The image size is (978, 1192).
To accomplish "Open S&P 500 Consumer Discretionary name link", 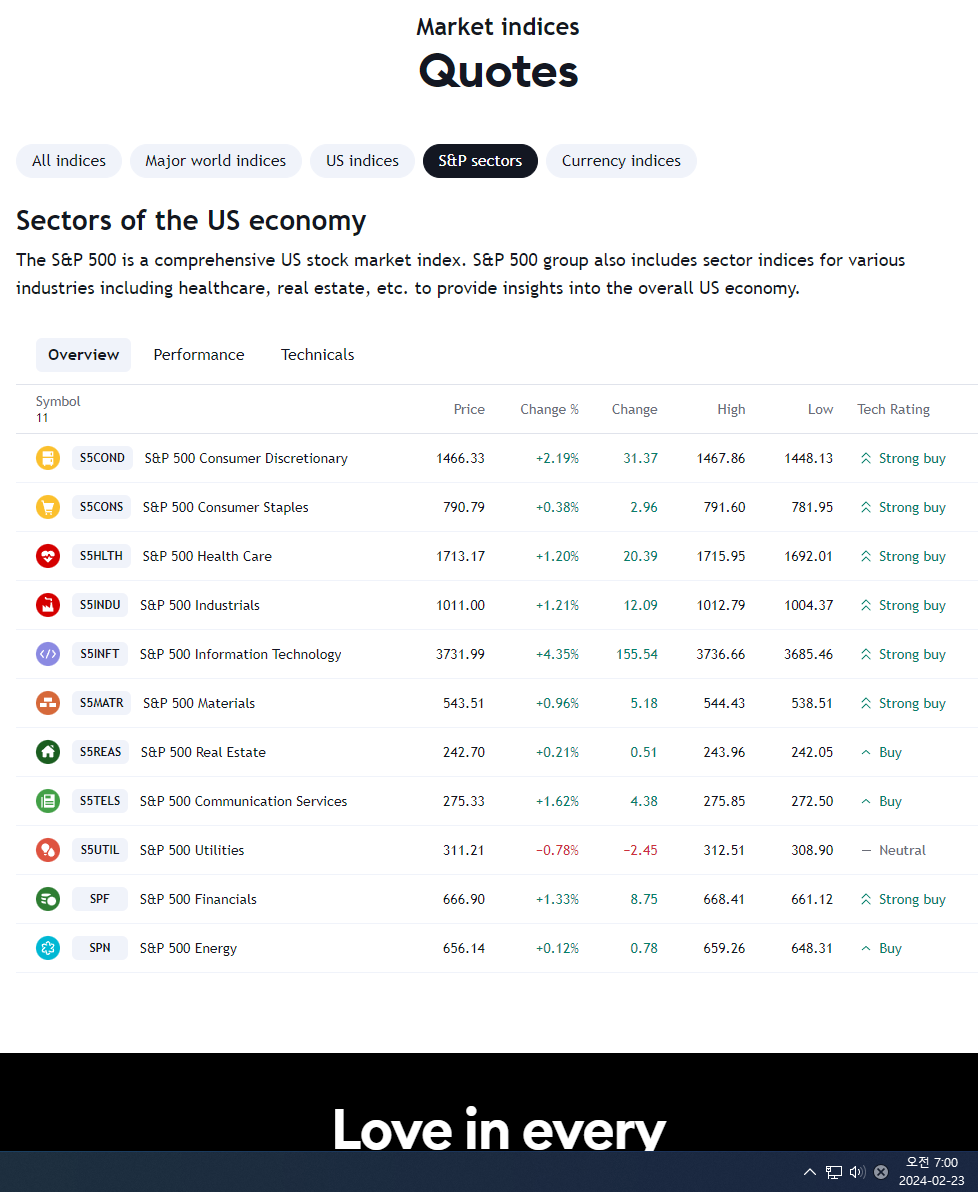I will tap(246, 458).
